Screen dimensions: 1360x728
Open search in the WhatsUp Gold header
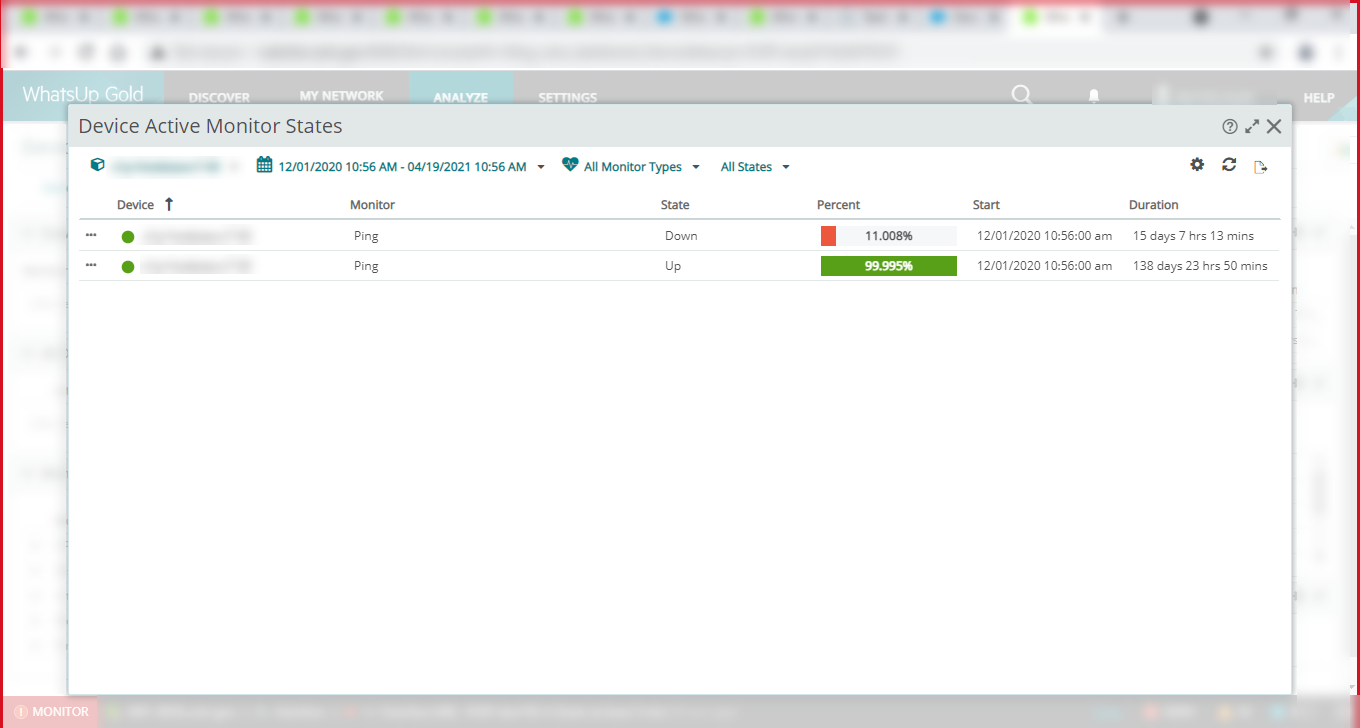coord(1021,95)
